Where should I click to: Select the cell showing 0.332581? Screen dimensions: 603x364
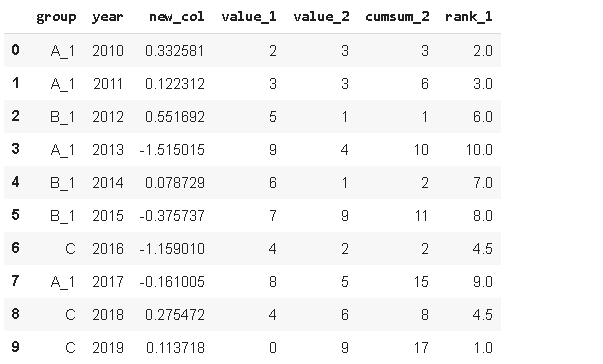[175, 51]
